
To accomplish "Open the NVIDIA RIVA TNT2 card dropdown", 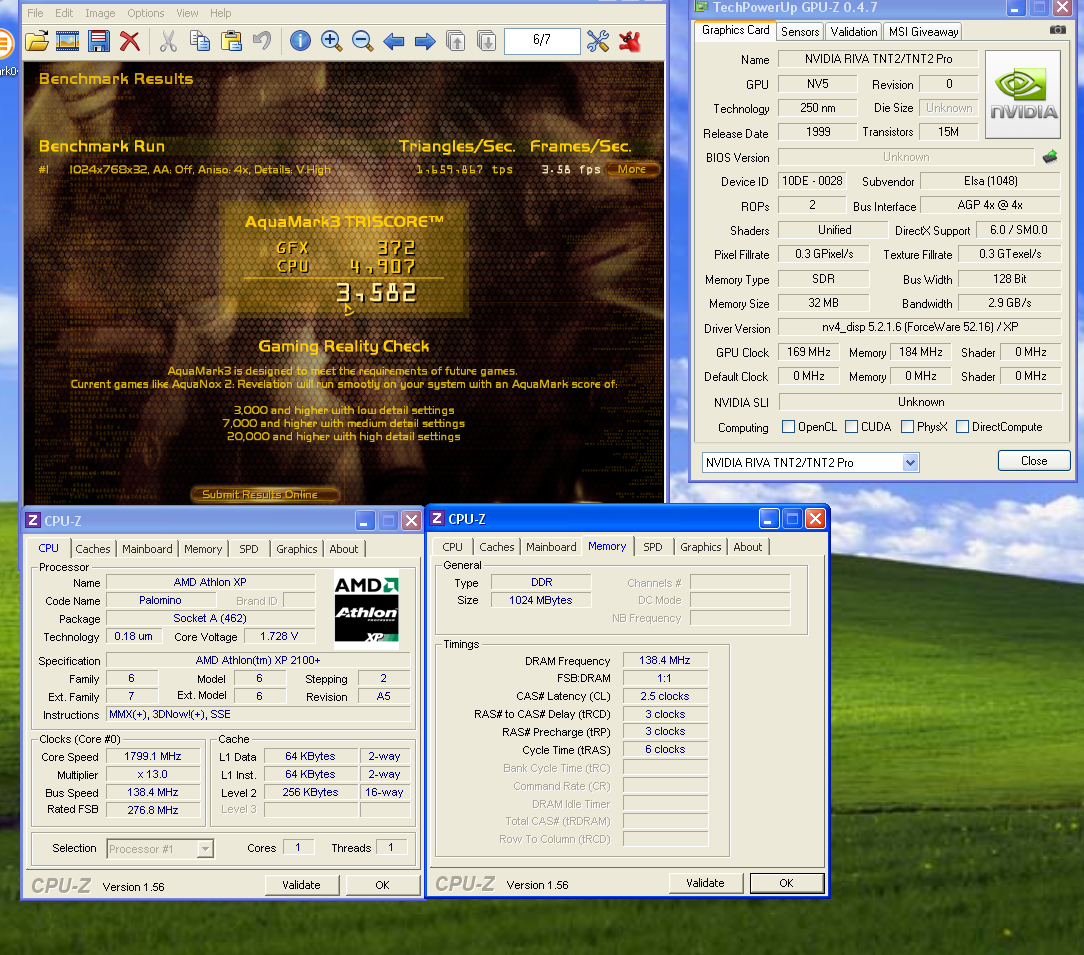I will [x=910, y=462].
